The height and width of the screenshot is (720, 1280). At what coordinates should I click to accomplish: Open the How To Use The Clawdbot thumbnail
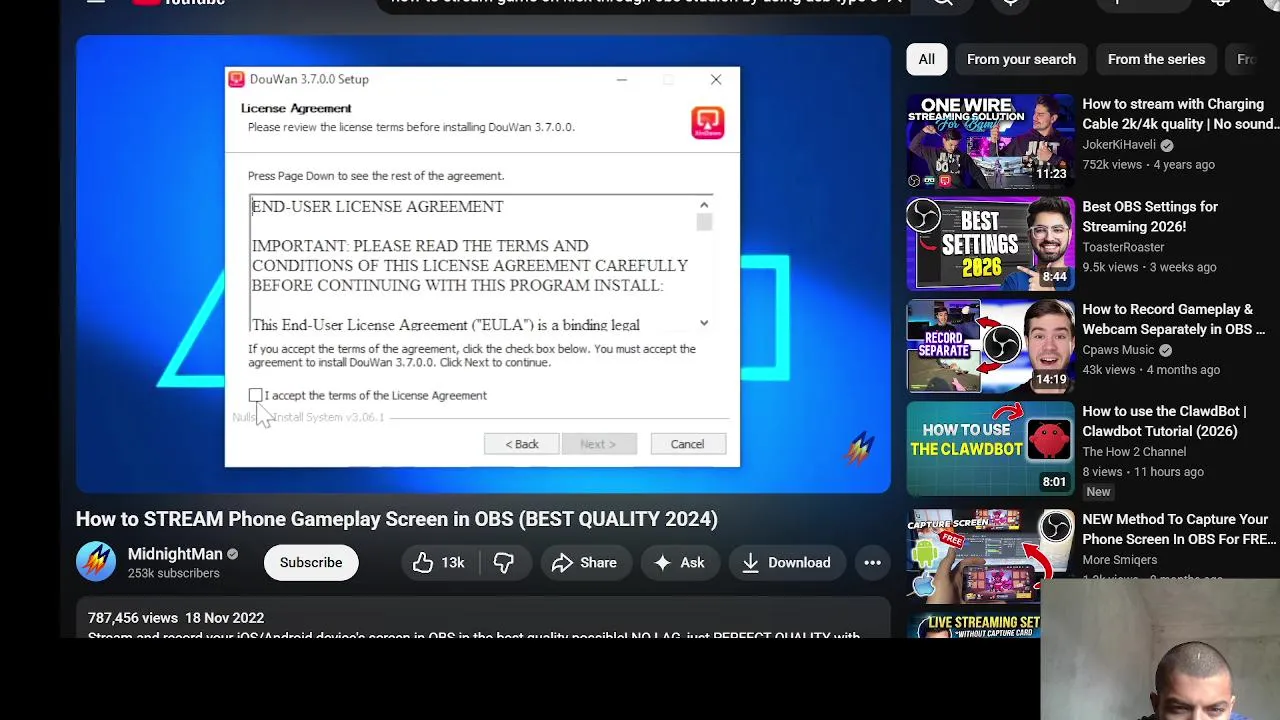coord(990,448)
